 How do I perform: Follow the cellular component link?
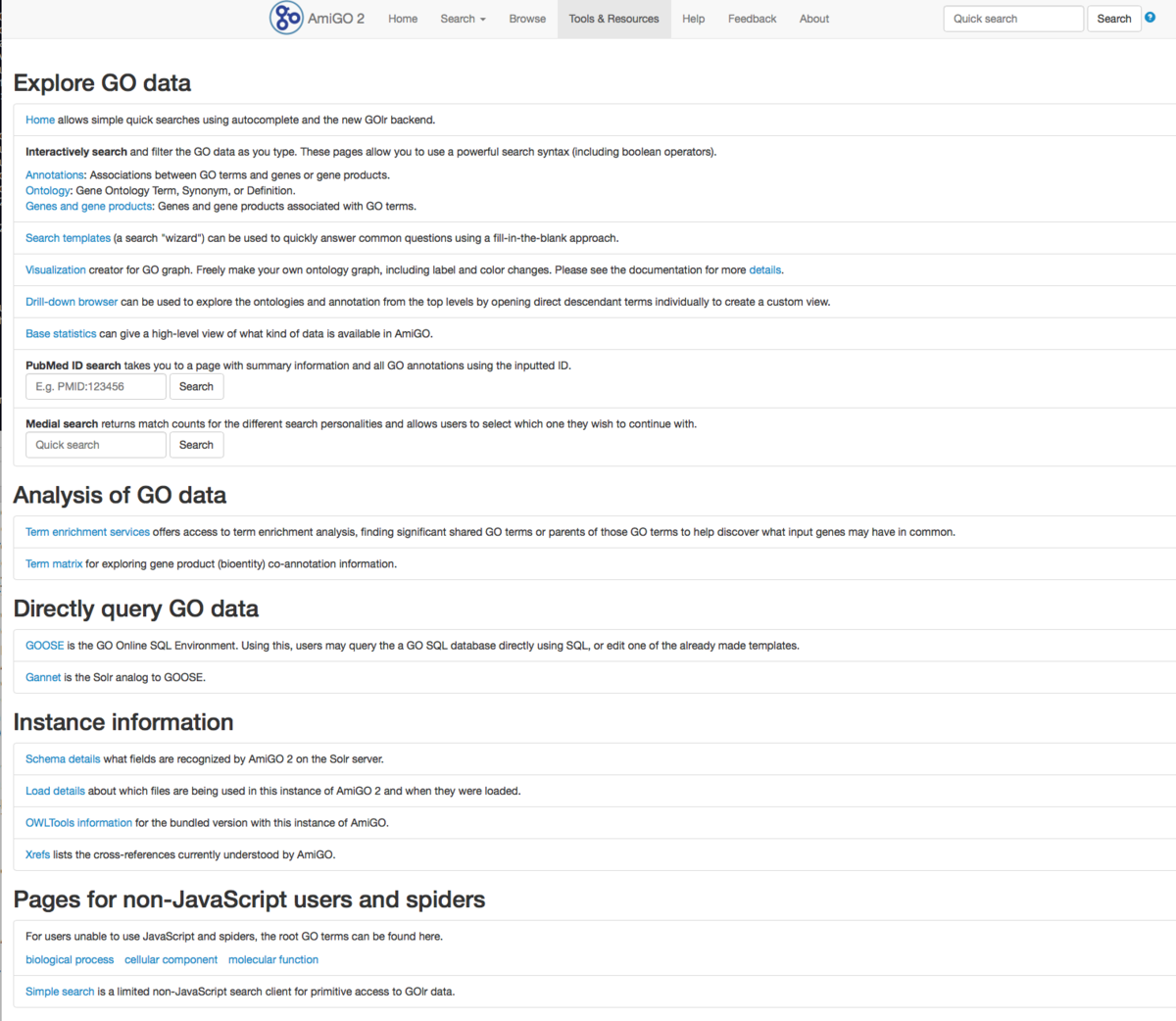tap(171, 960)
